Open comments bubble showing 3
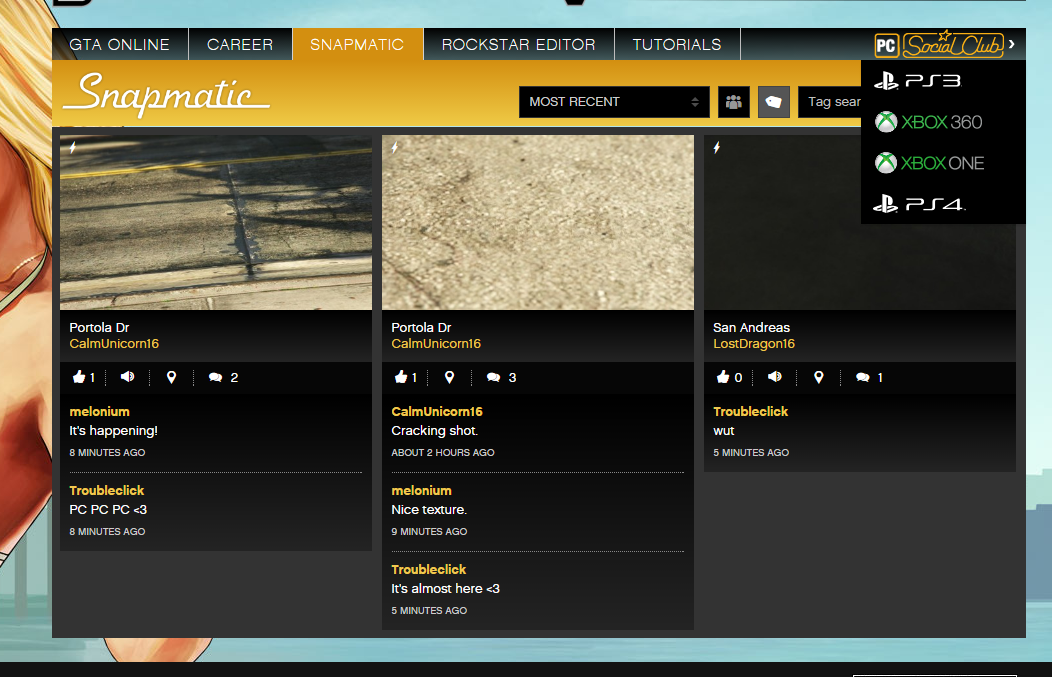Screen dimensions: 1052x677 pos(493,378)
